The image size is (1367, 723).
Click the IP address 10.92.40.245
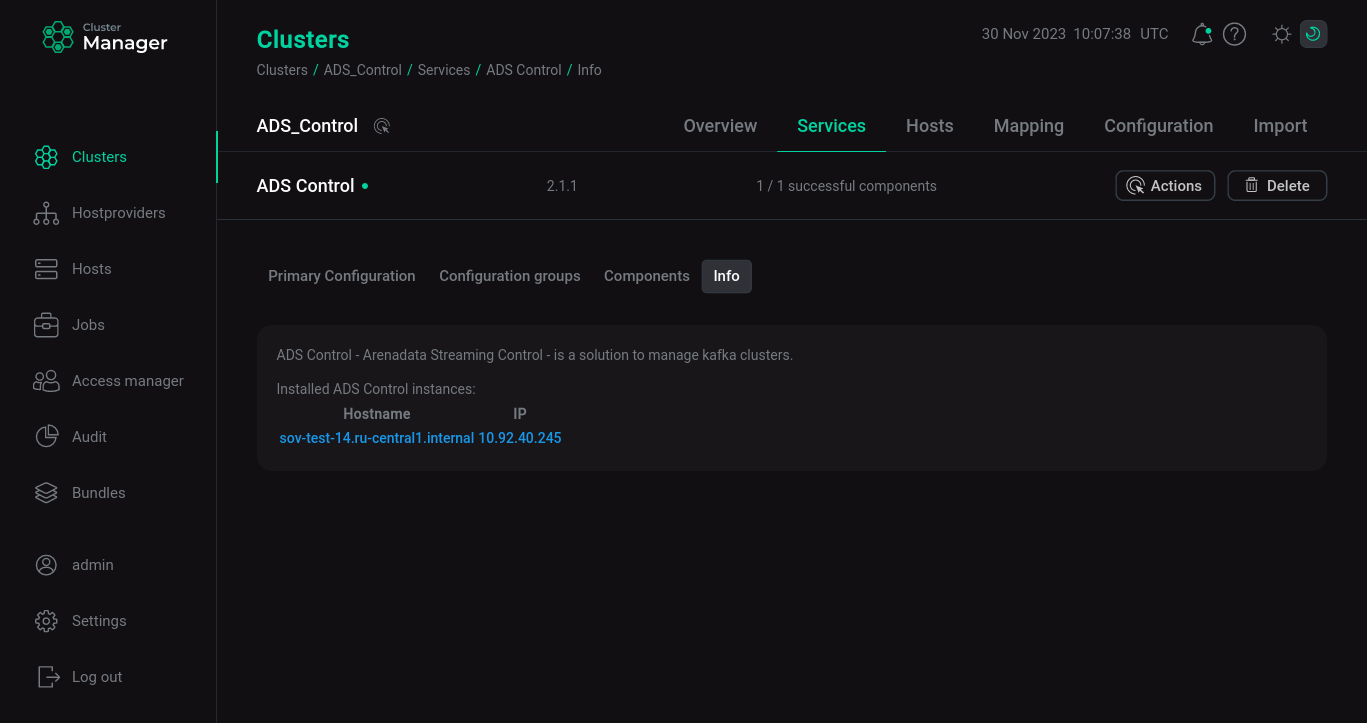pos(520,438)
